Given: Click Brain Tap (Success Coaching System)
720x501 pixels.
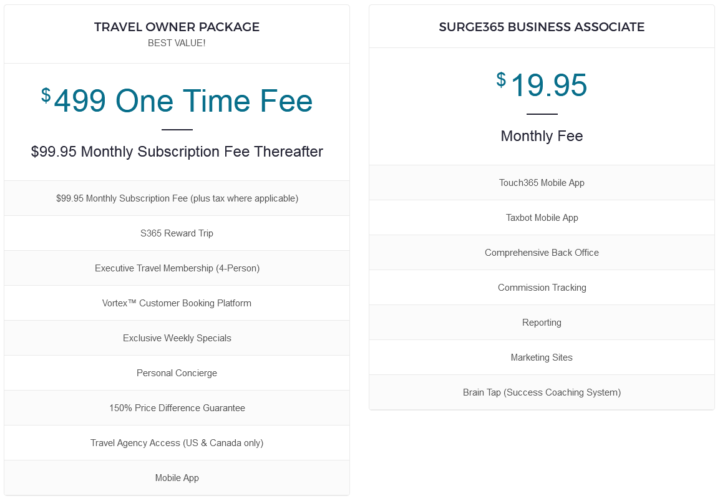Looking at the screenshot, I should [541, 392].
